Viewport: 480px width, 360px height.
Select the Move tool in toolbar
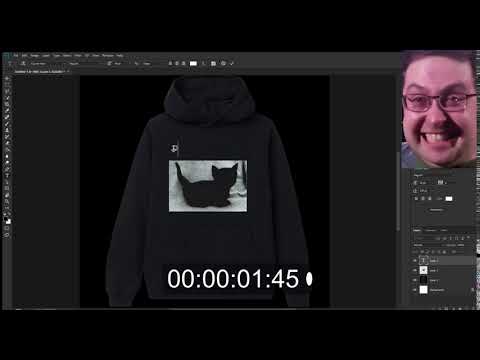coord(7,79)
